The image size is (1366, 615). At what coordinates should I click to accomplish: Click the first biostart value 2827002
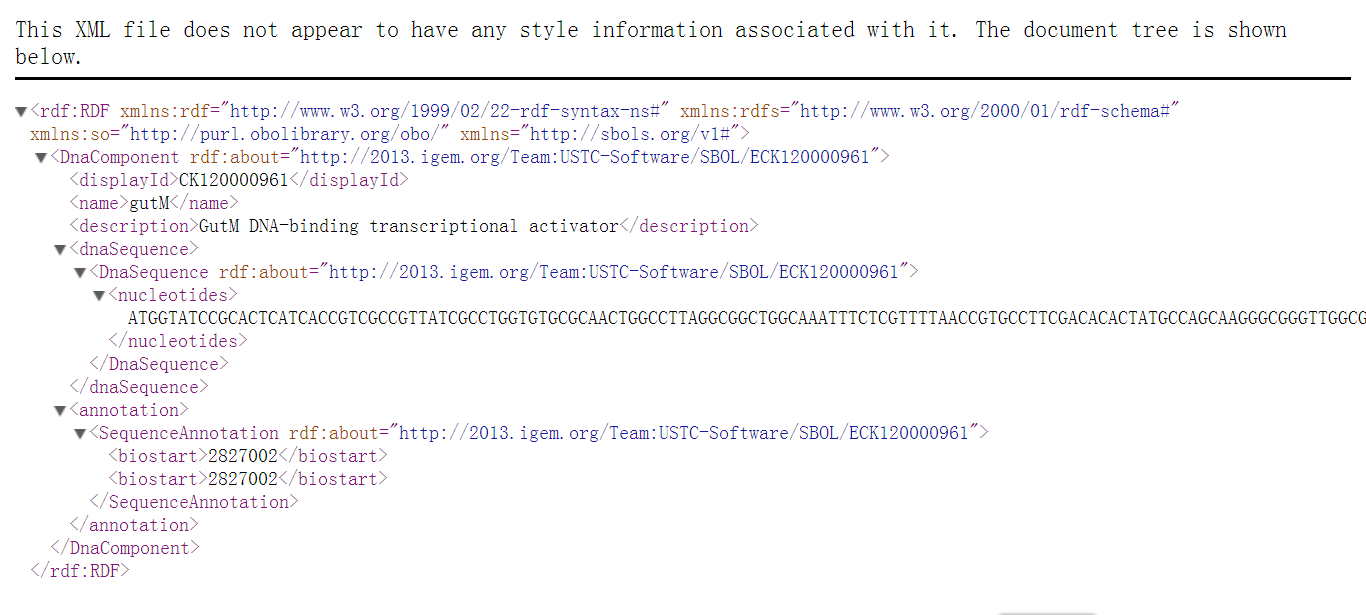click(243, 456)
